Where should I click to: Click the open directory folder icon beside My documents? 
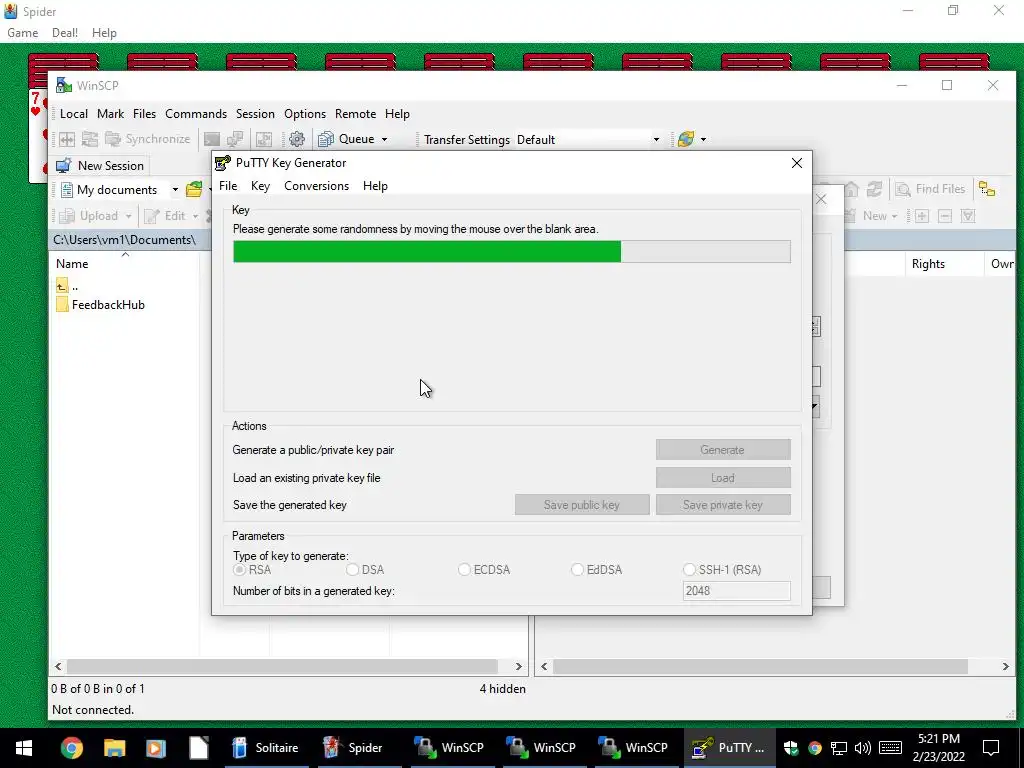(x=194, y=189)
